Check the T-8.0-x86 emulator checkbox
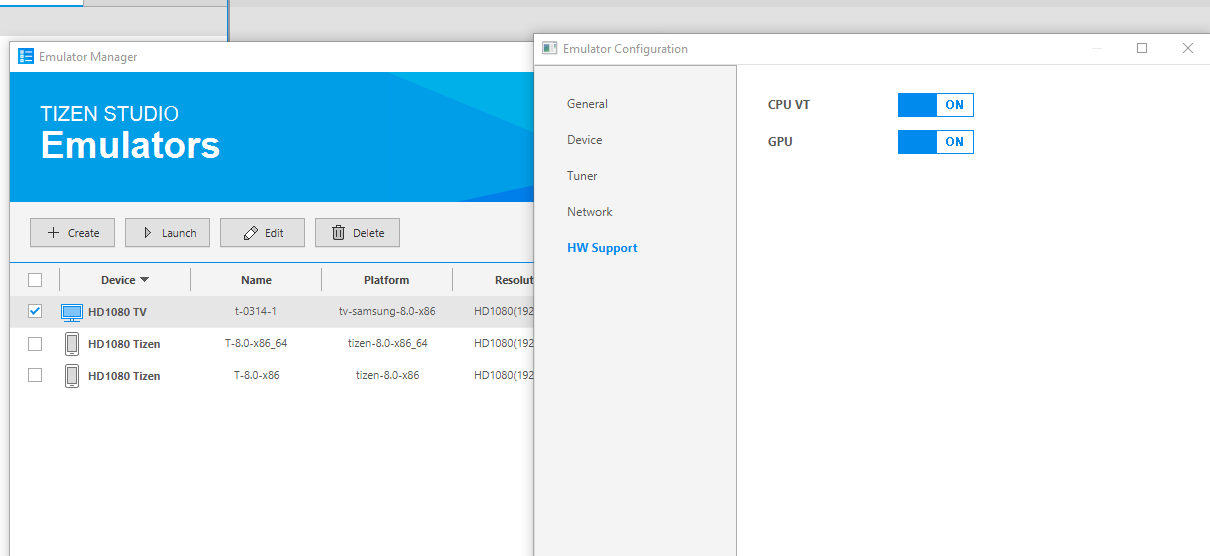Viewport: 1210px width, 556px height. (35, 376)
